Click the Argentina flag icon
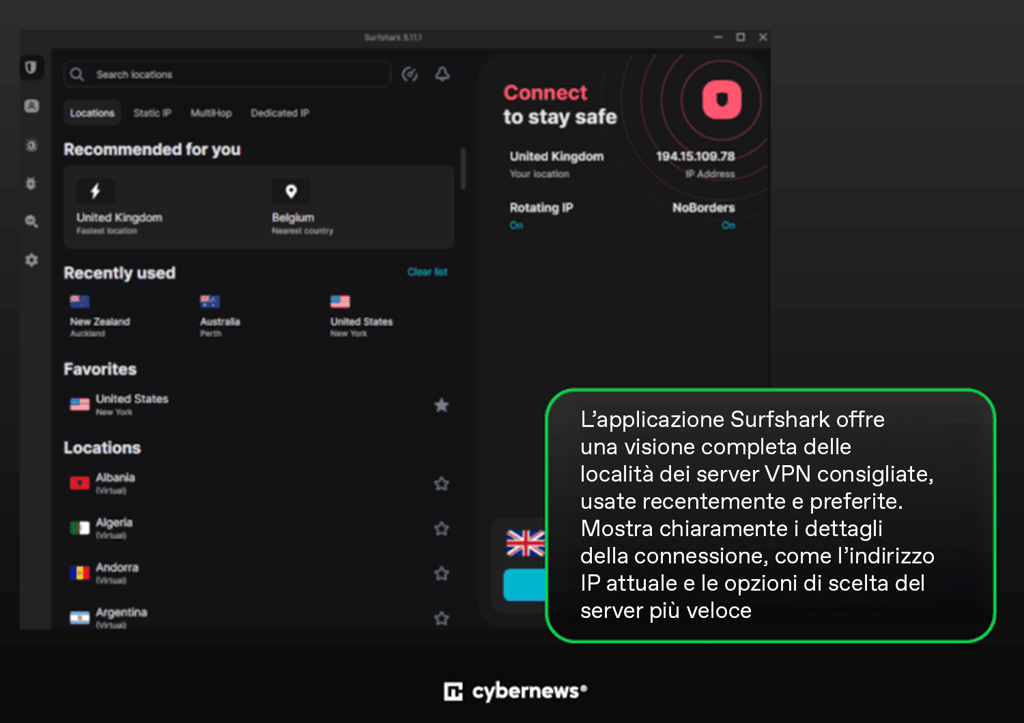The height and width of the screenshot is (723, 1024). [80, 618]
